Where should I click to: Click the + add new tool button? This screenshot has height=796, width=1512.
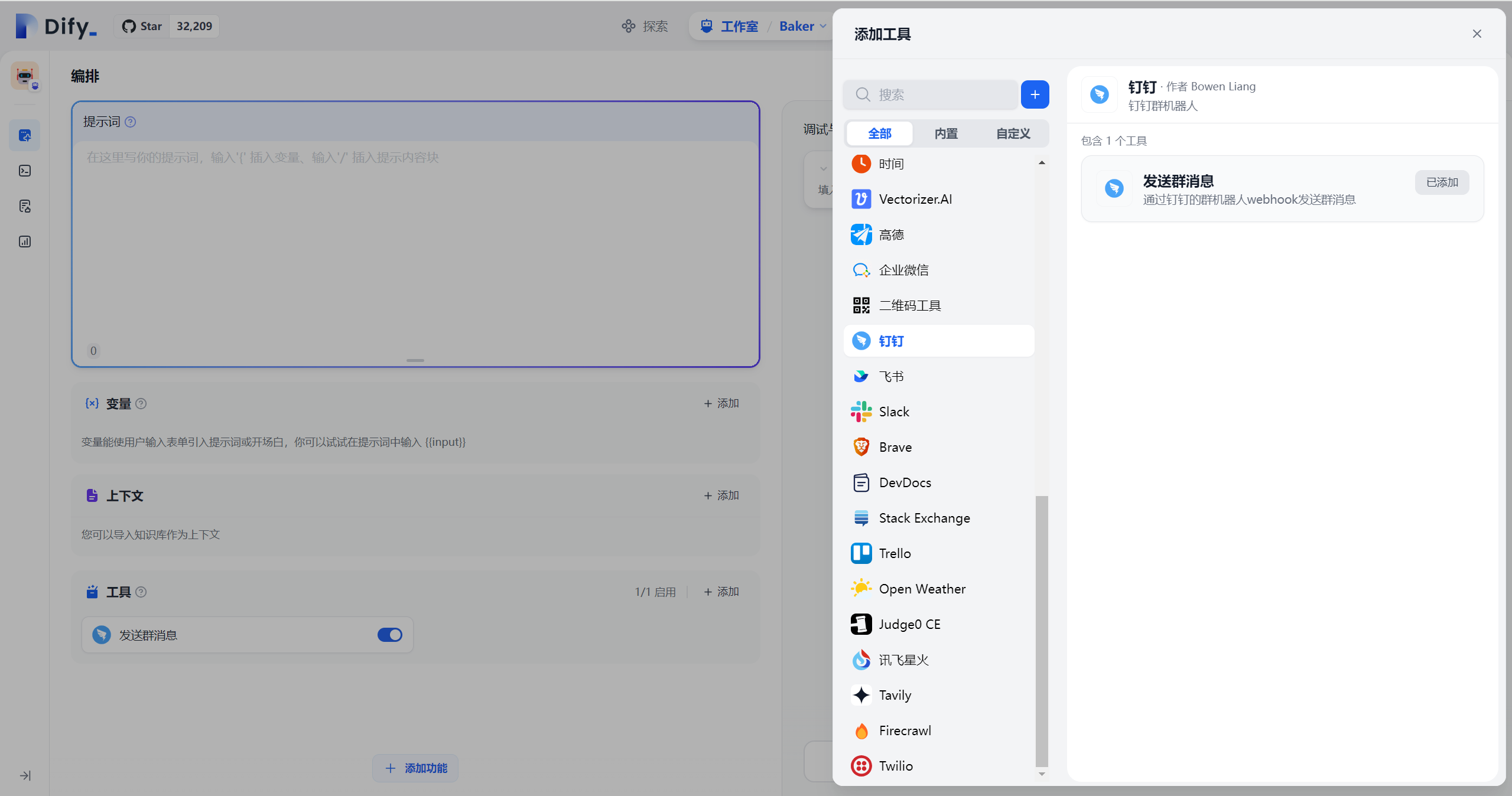(x=1036, y=94)
